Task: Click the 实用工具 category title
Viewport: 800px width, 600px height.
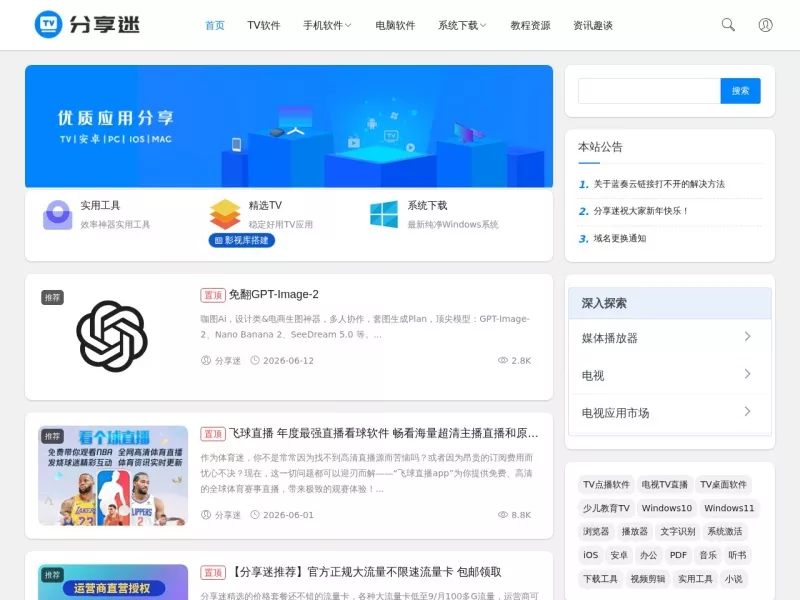Action: 100,205
